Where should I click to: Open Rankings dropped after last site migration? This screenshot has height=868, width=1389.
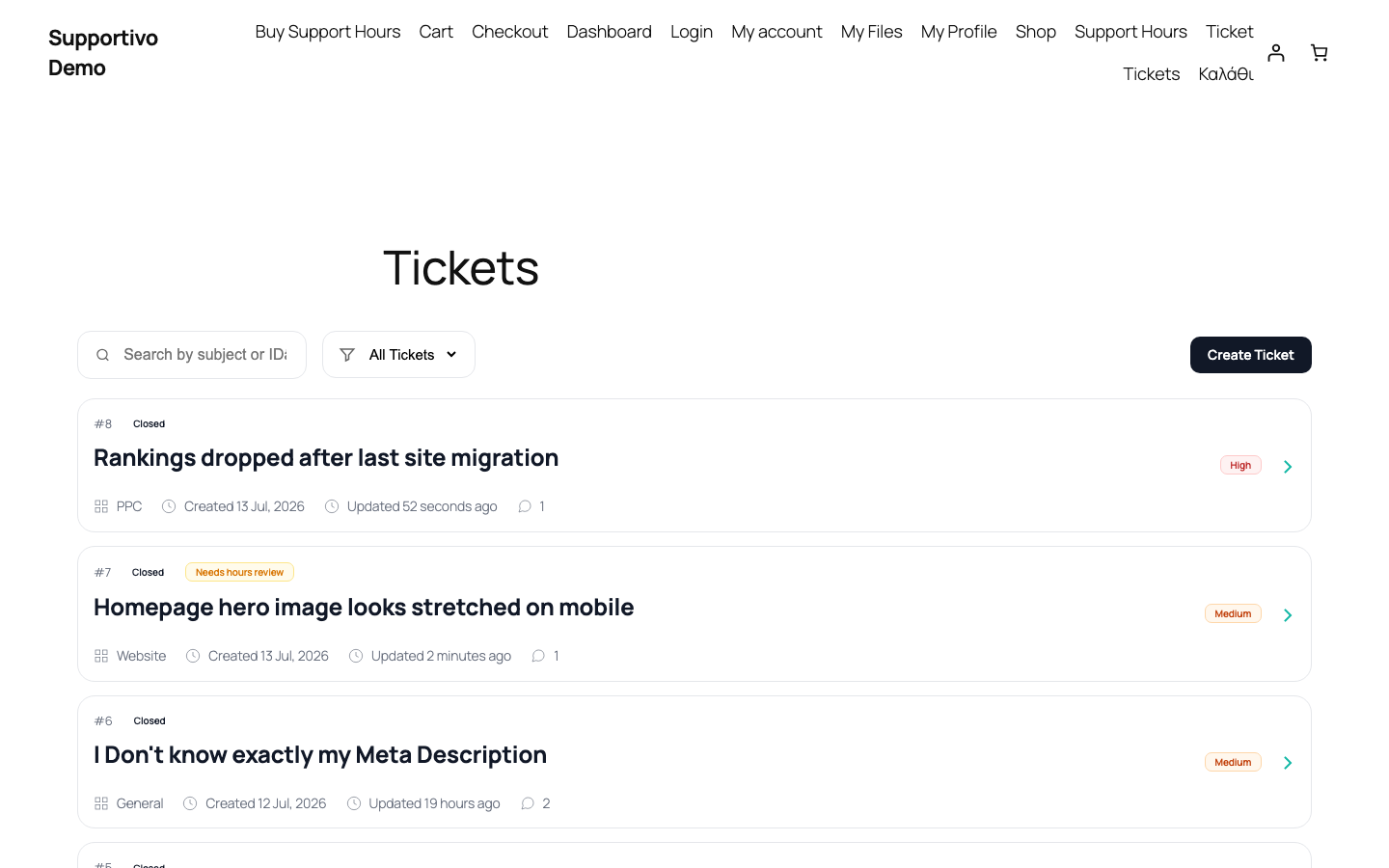326,458
